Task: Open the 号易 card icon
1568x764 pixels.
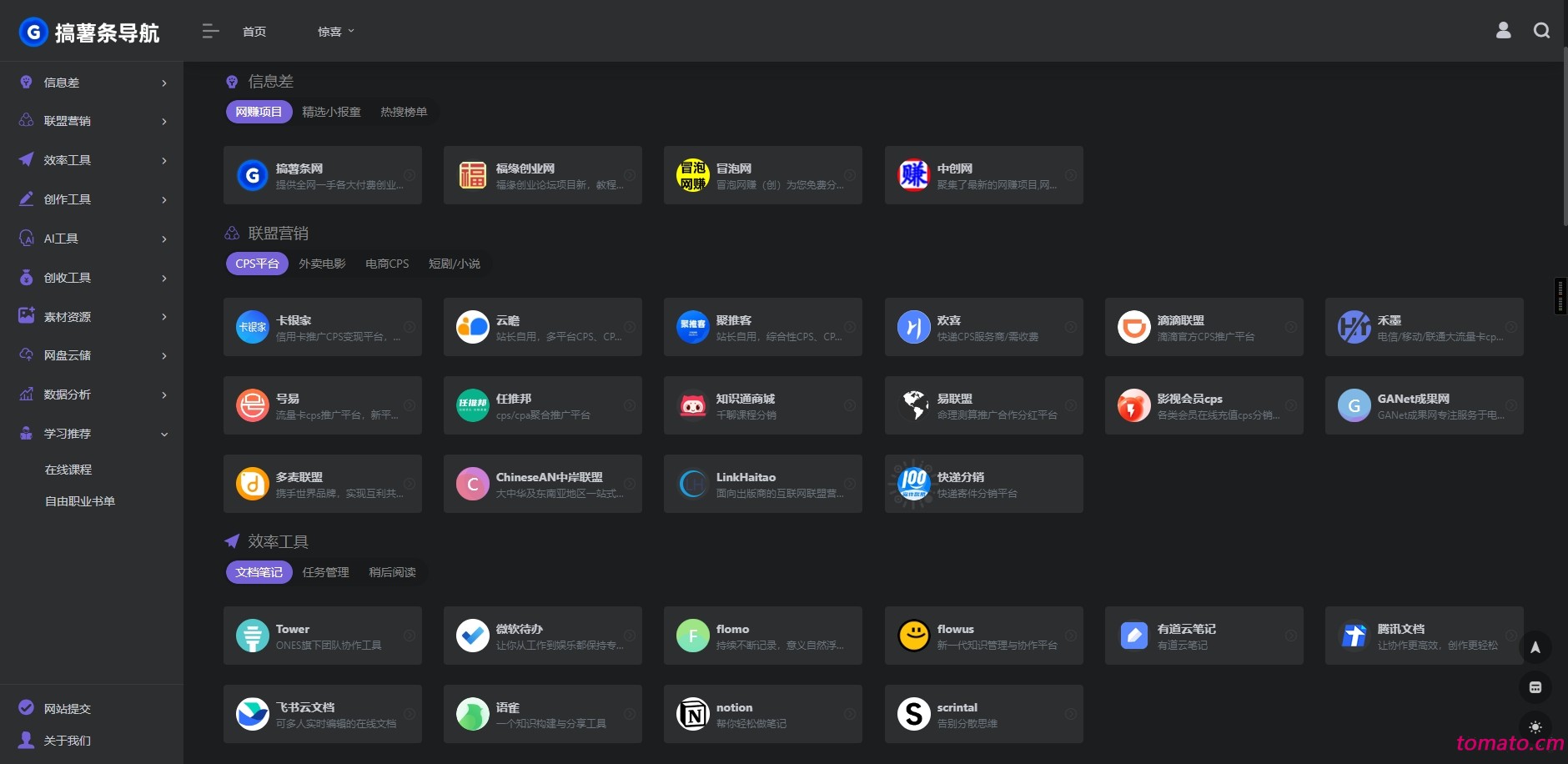Action: 252,405
